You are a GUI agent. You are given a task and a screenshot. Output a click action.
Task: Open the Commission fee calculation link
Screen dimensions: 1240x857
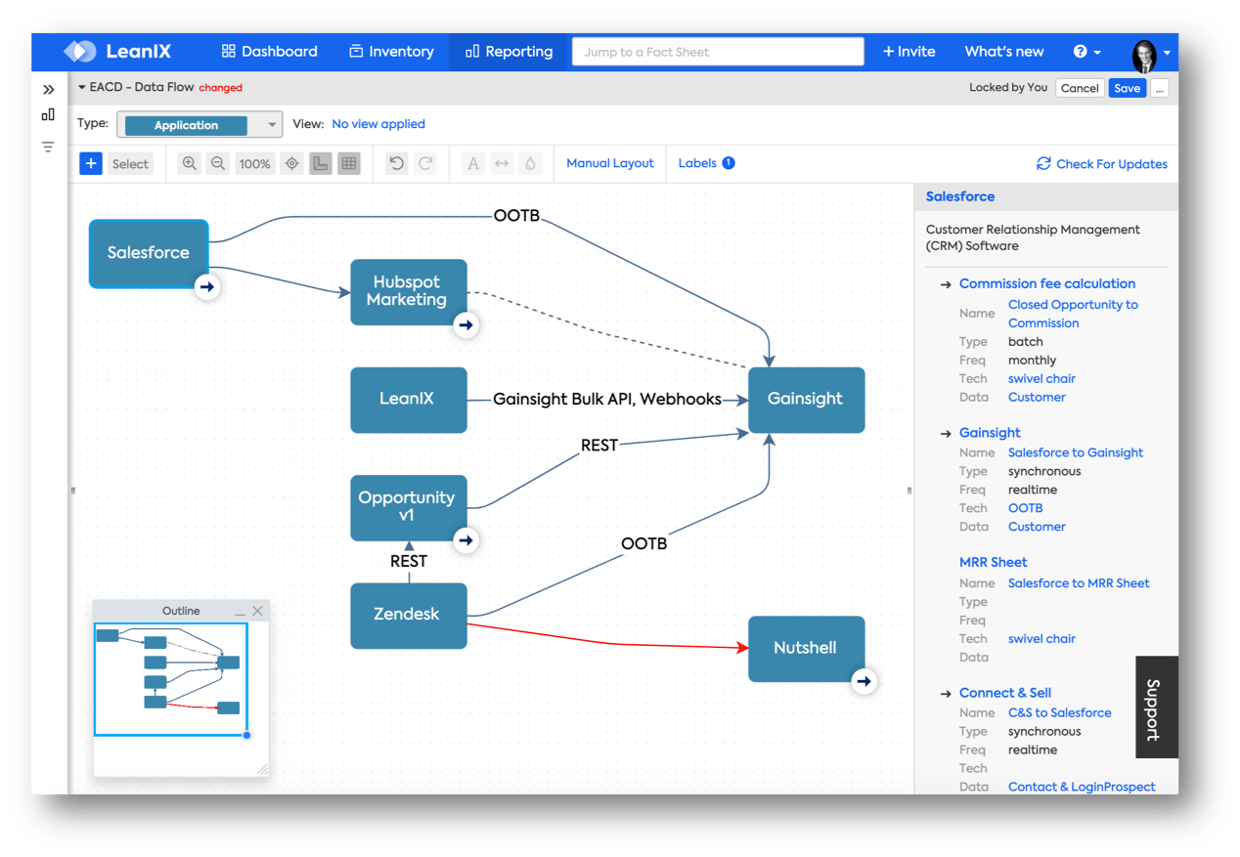tap(1047, 283)
